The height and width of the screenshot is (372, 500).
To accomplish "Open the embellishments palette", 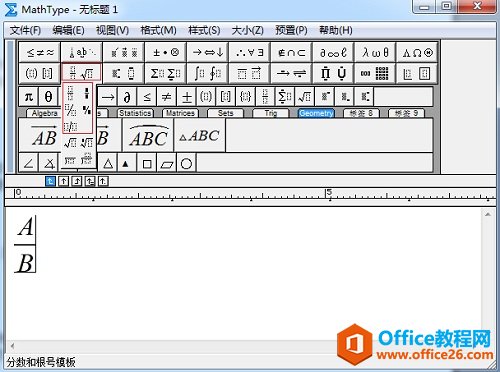I will pyautogui.click(x=124, y=52).
